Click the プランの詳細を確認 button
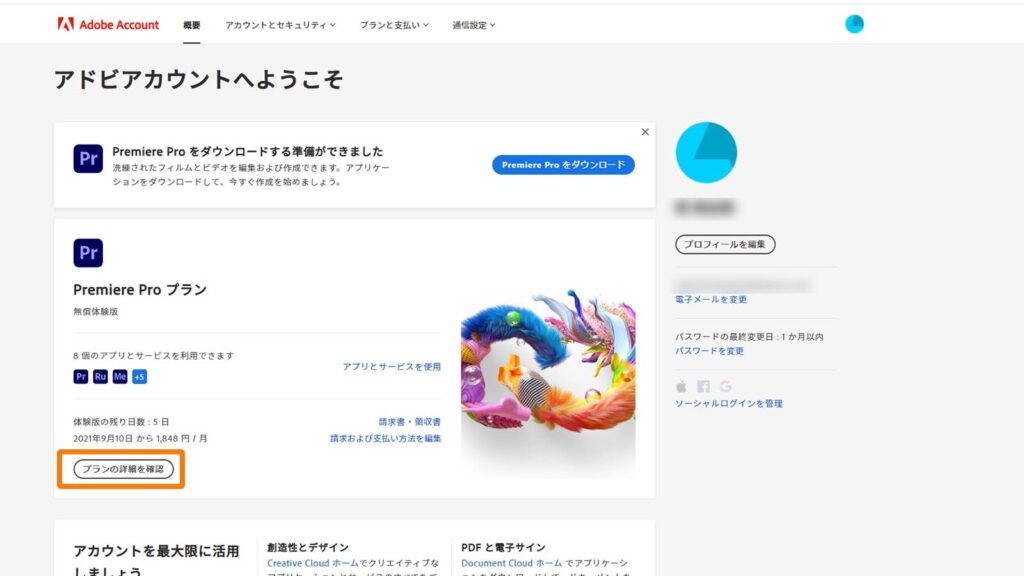Viewport: 1024px width, 576px height. [123, 469]
